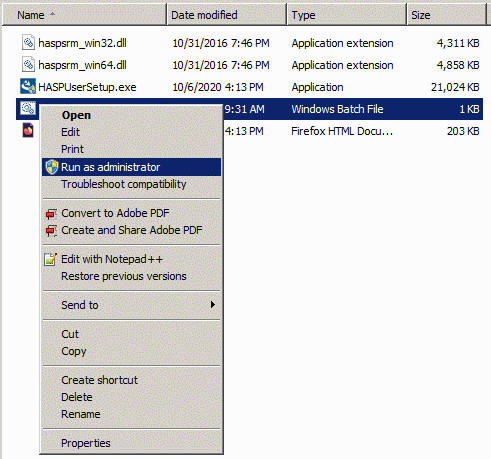This screenshot has width=491, height=459.
Task: Click the 10/6/2020 4:13 PM date cell
Action: pyautogui.click(x=218, y=87)
